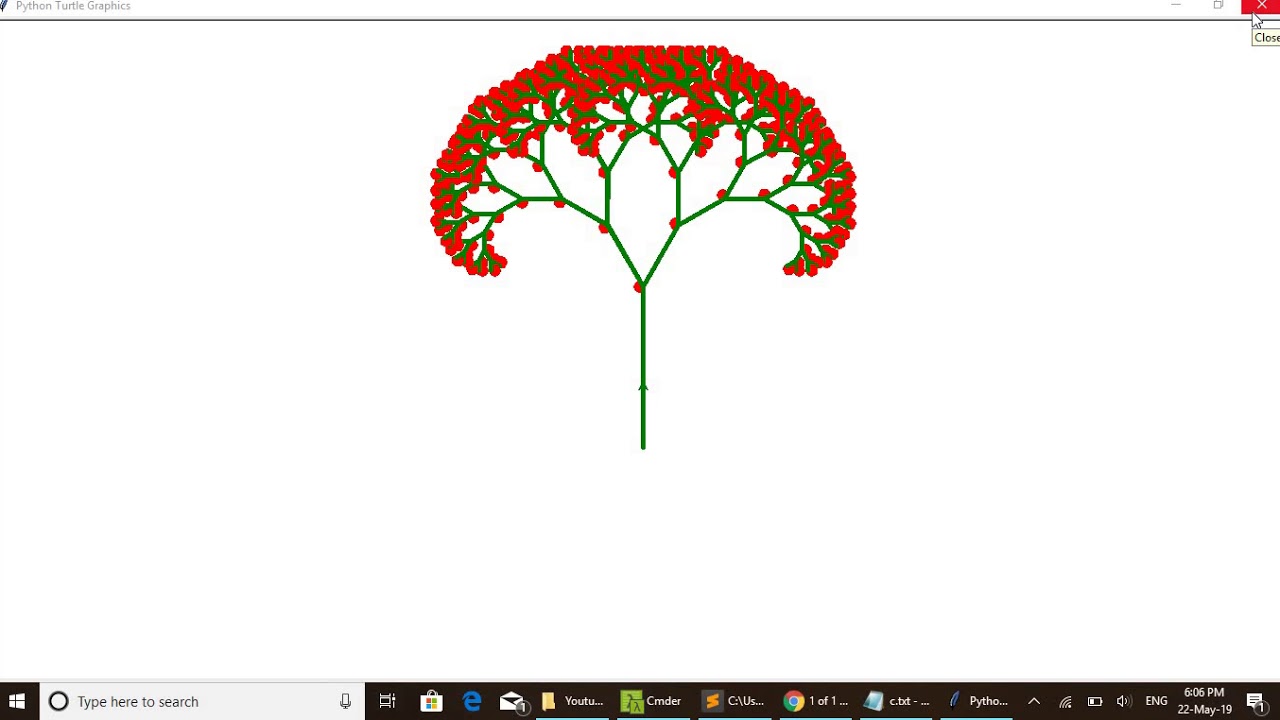Close the Python Turtle Graphics window
Image resolution: width=1280 pixels, height=720 pixels.
point(1260,6)
